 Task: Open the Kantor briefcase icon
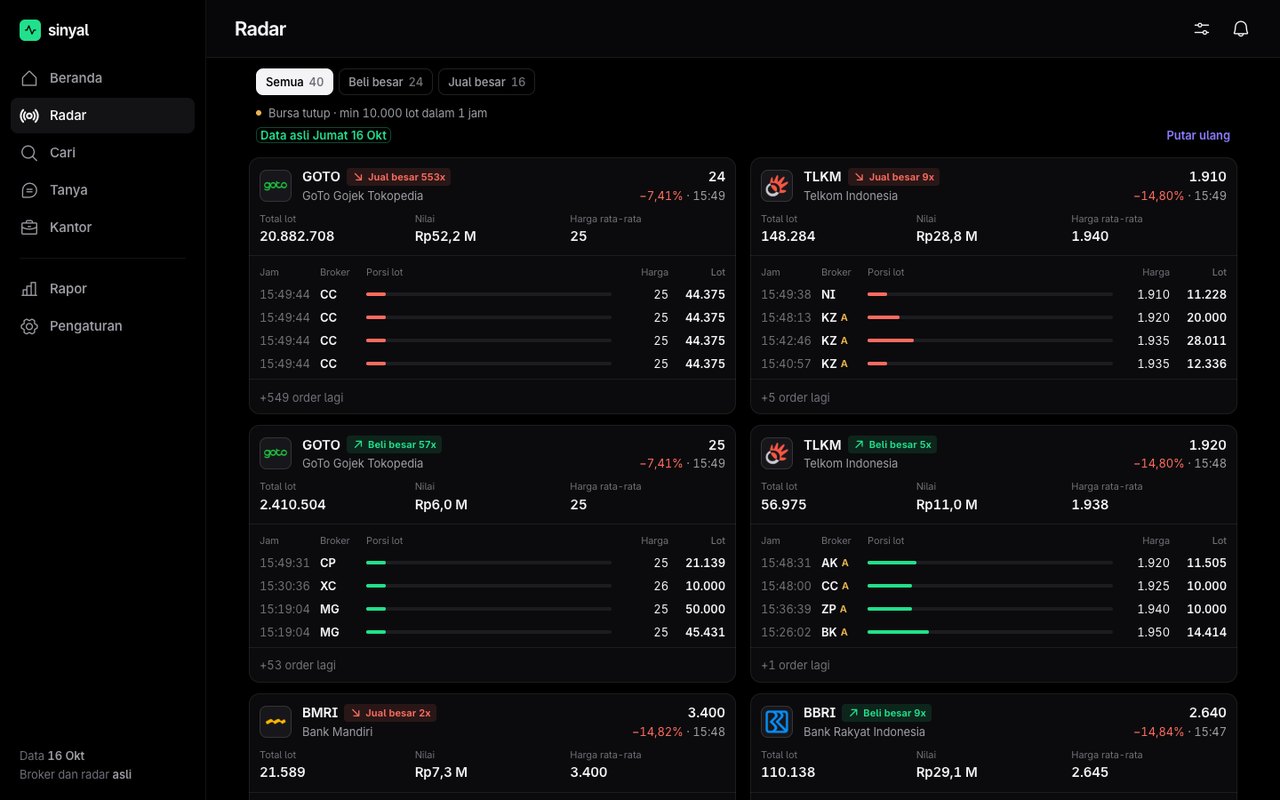click(x=30, y=227)
